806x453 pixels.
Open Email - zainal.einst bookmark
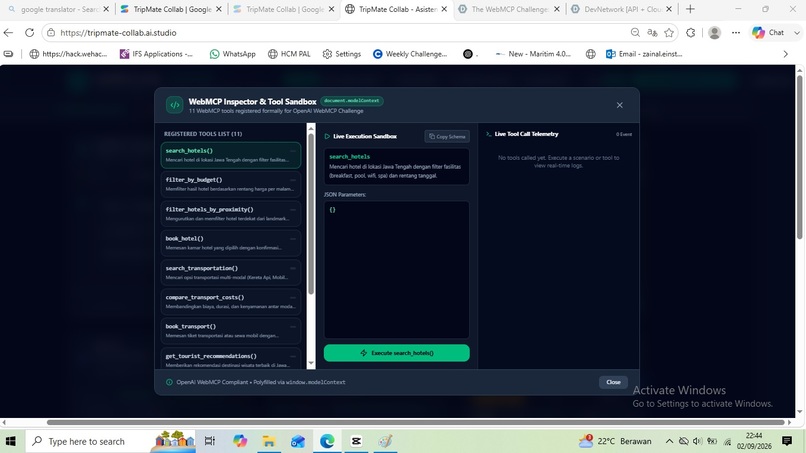click(644, 54)
